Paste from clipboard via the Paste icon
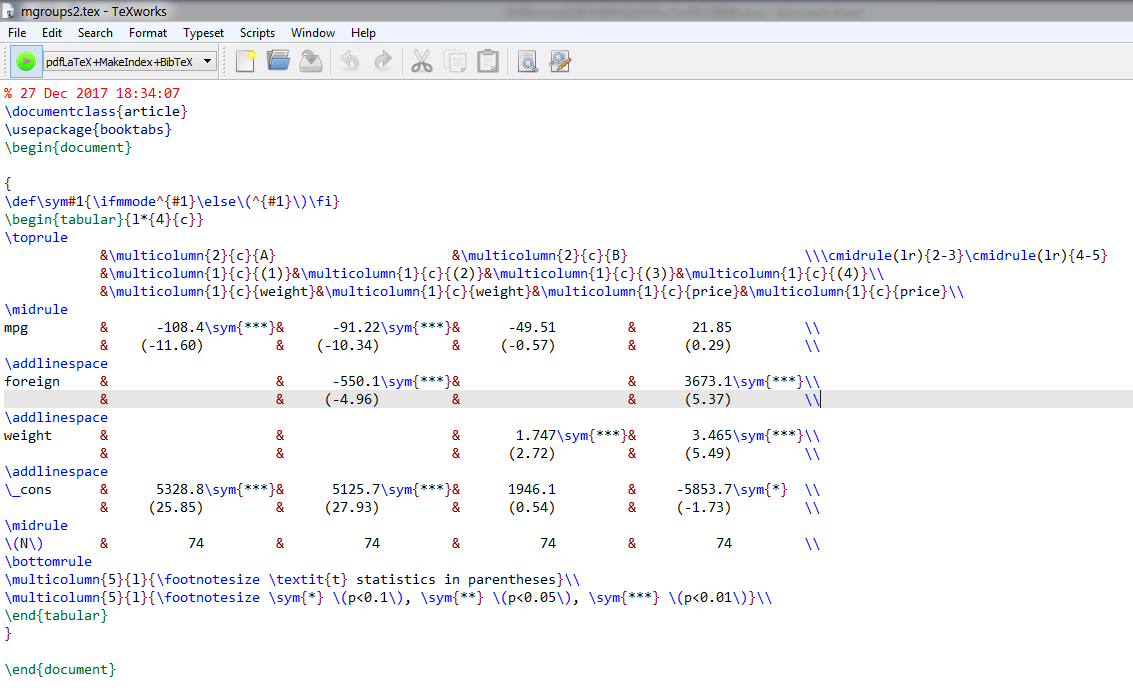 tap(488, 61)
